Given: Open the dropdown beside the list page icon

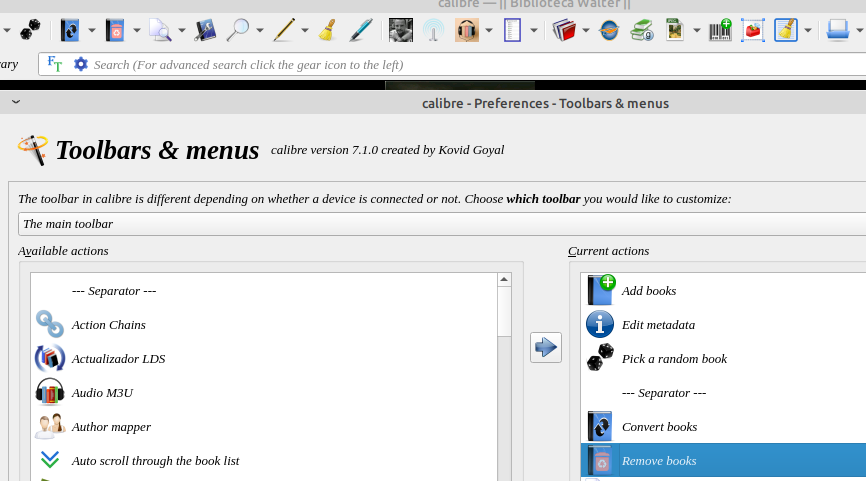Looking at the screenshot, I should 534,30.
